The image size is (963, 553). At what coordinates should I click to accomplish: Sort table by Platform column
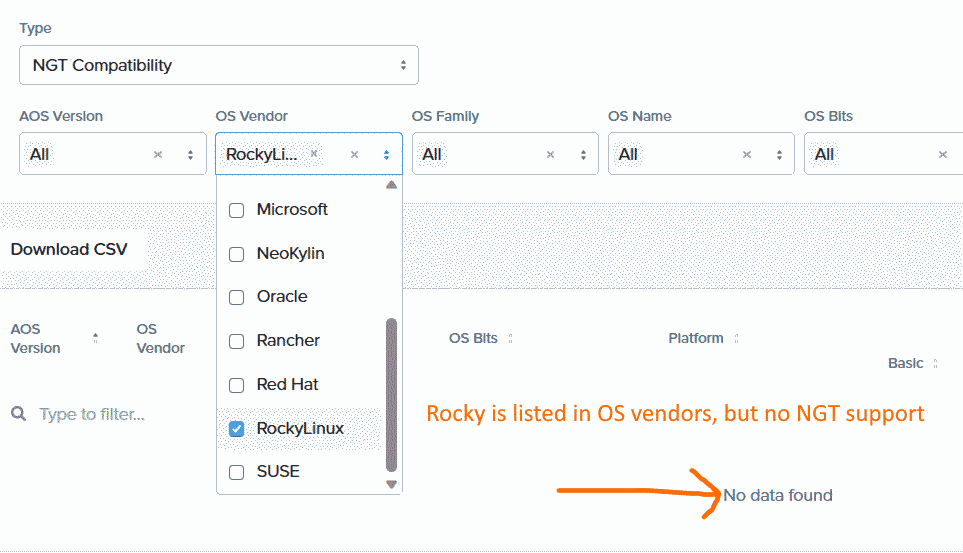click(x=736, y=339)
